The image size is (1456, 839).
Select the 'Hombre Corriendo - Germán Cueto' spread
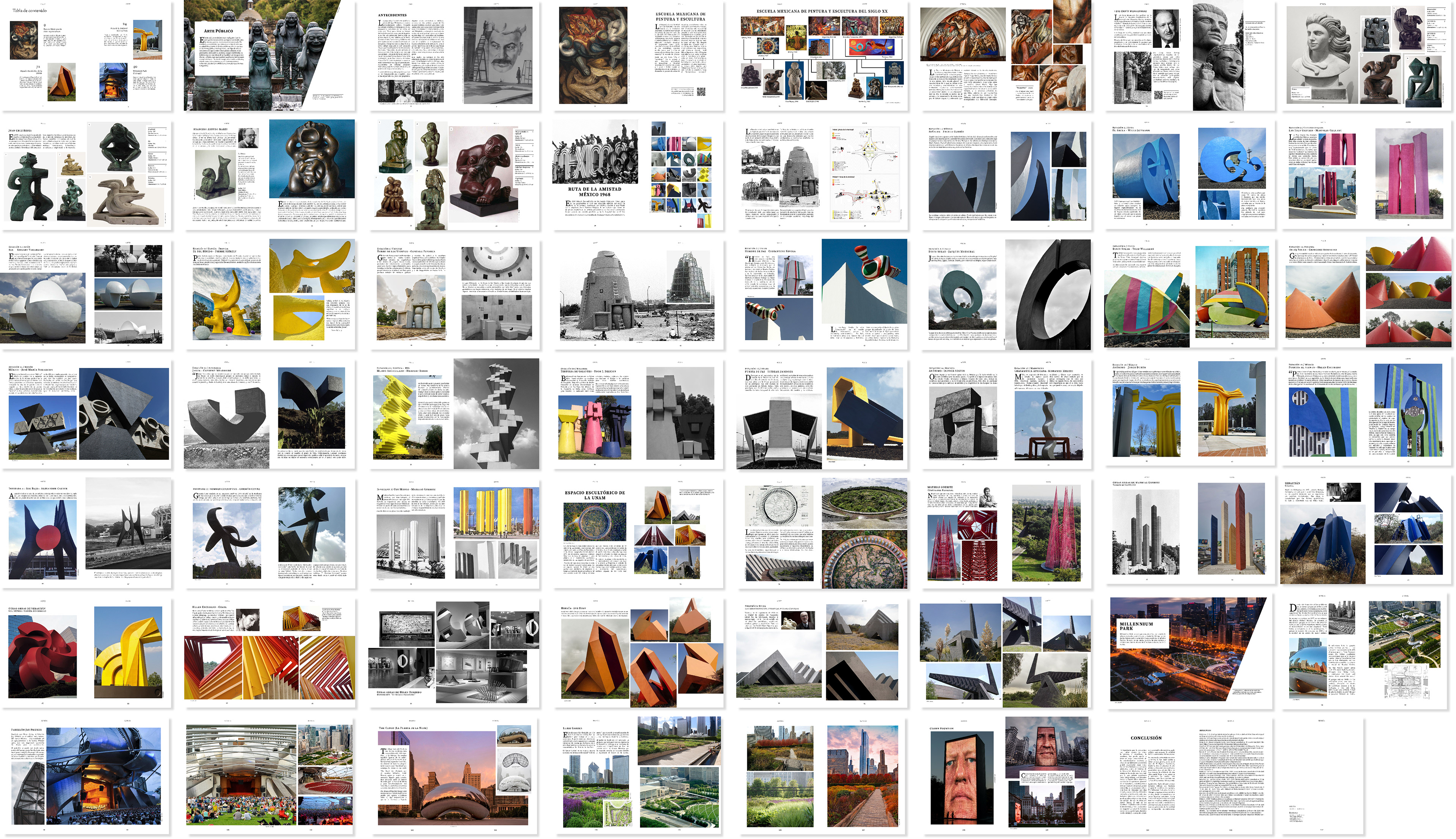tap(270, 534)
